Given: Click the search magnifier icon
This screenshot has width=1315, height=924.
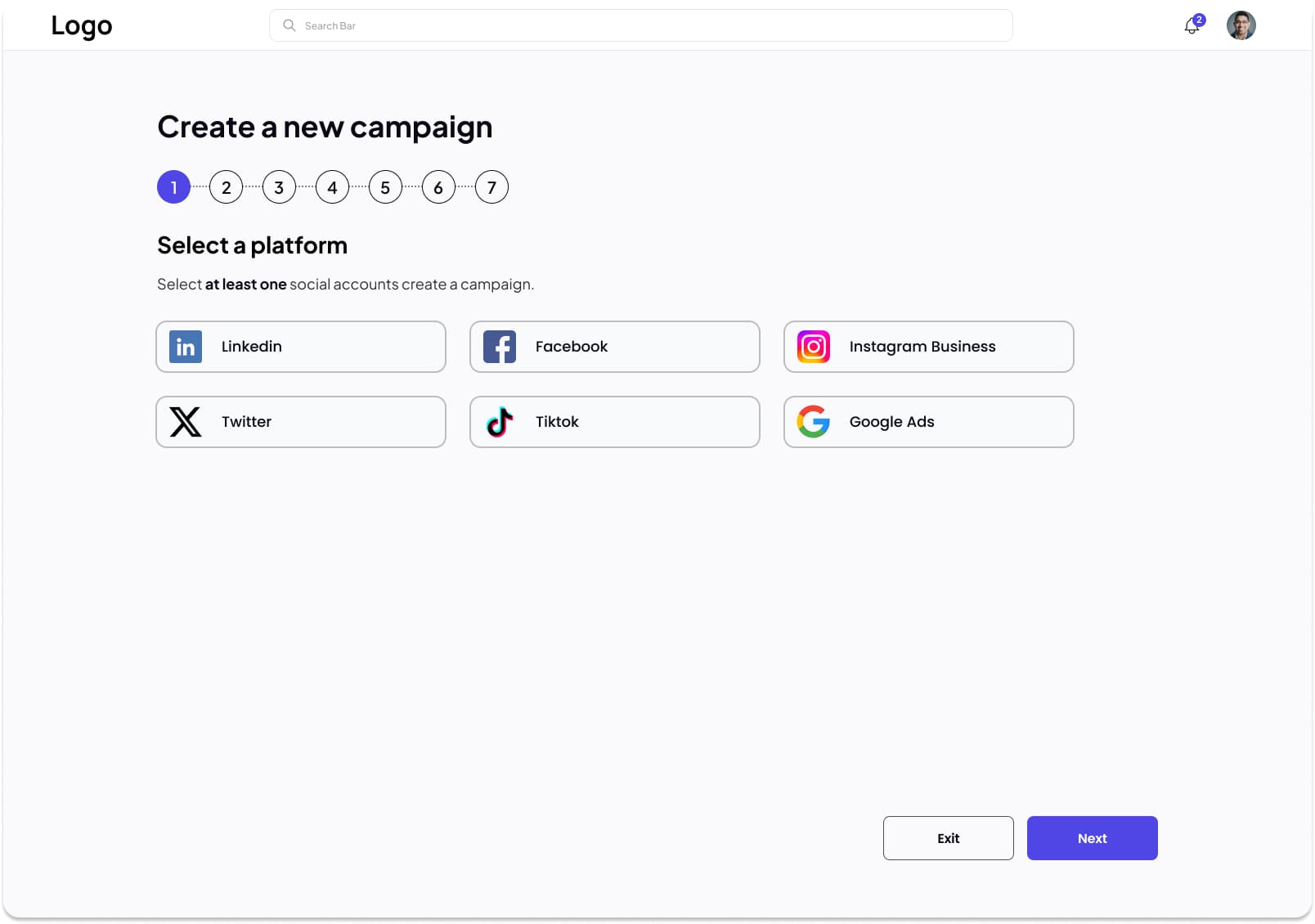Looking at the screenshot, I should click(x=289, y=25).
